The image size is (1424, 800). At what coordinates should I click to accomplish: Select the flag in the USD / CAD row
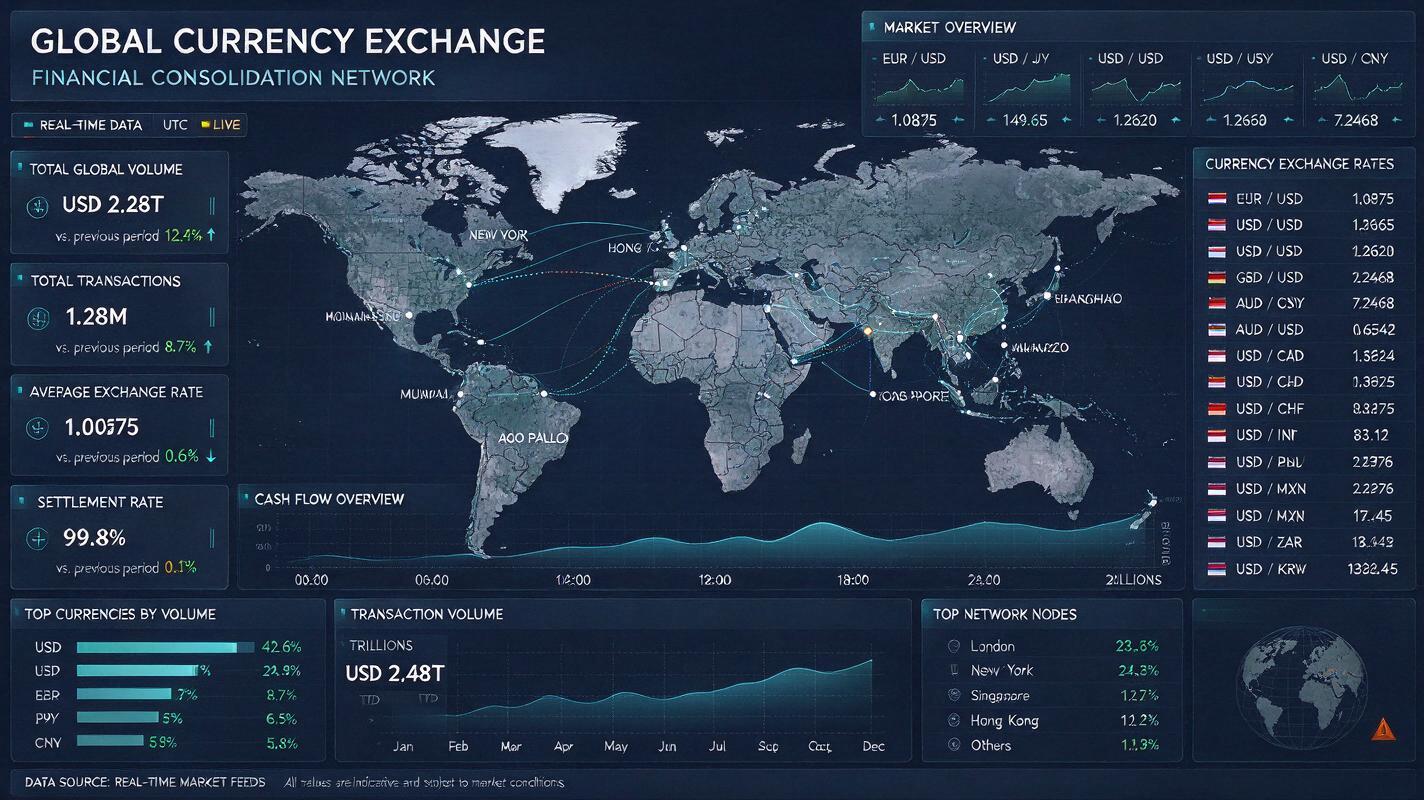(1217, 356)
